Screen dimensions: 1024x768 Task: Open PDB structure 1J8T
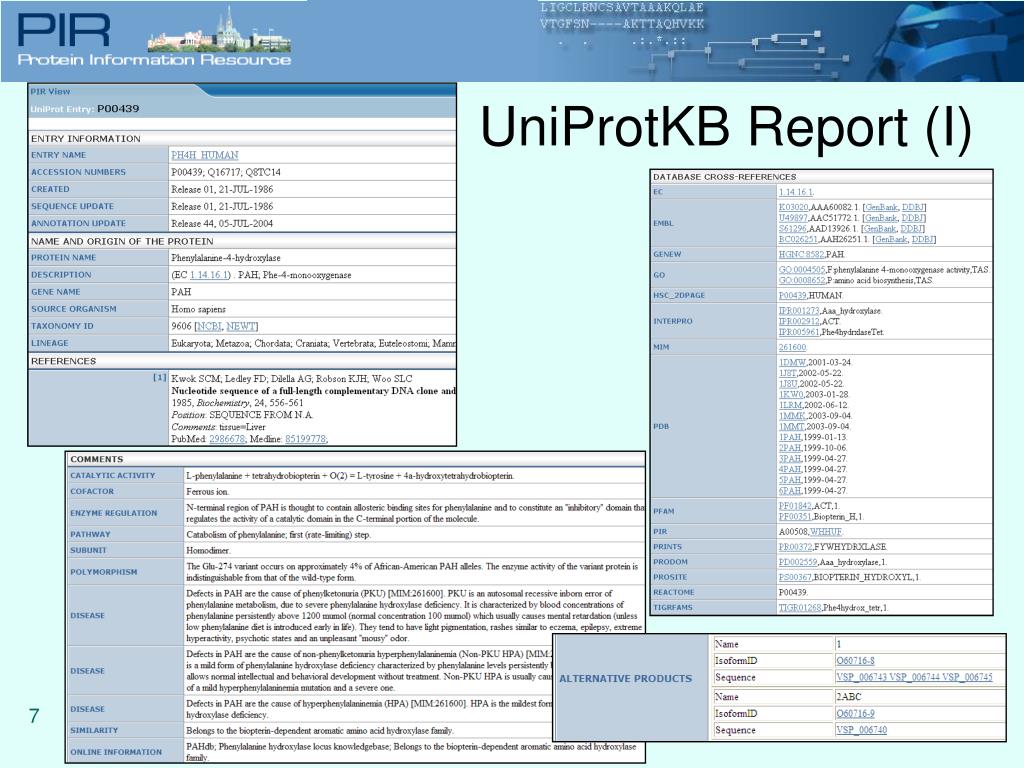pos(788,373)
